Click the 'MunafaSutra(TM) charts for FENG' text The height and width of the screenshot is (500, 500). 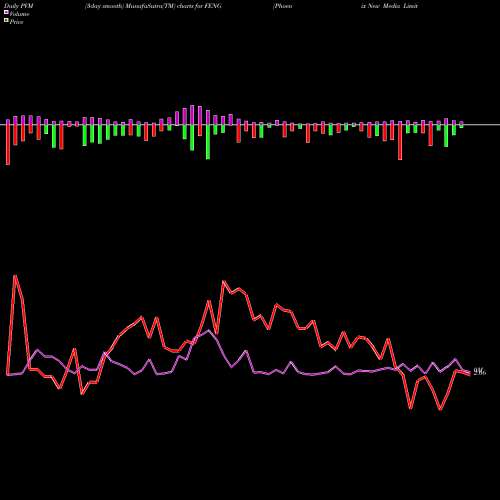coord(174,6)
